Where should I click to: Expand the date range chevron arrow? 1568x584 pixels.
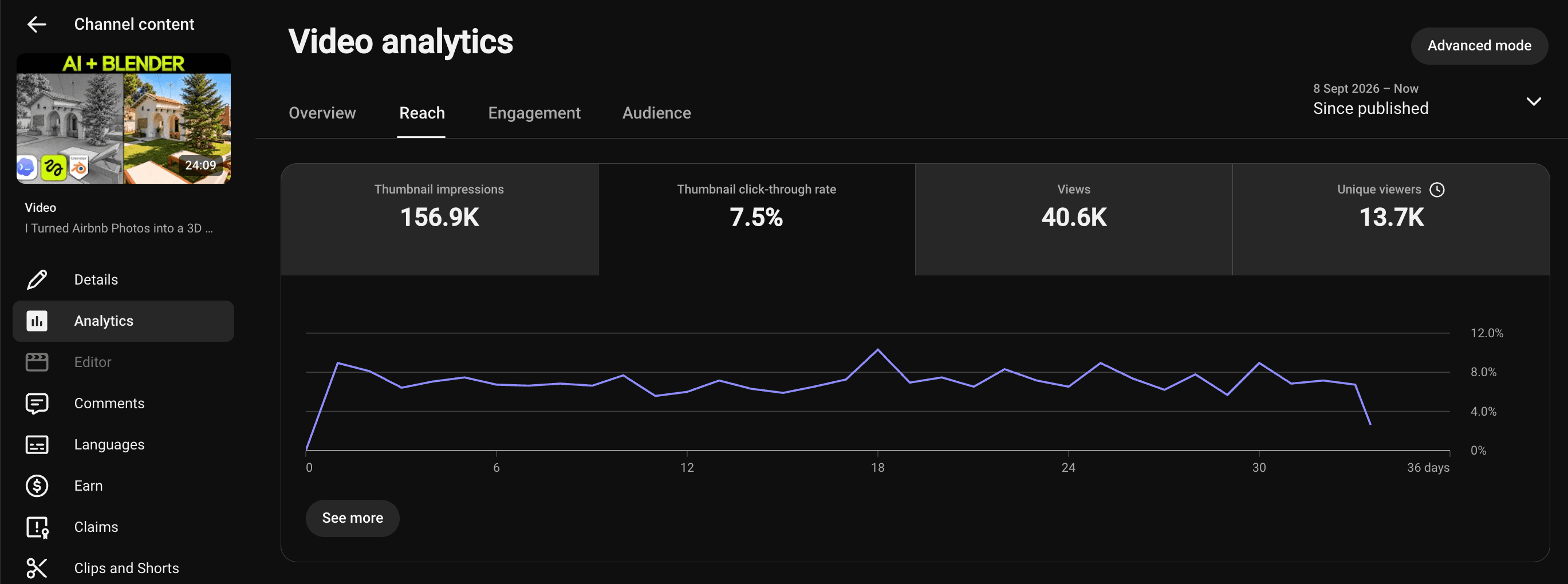1534,101
